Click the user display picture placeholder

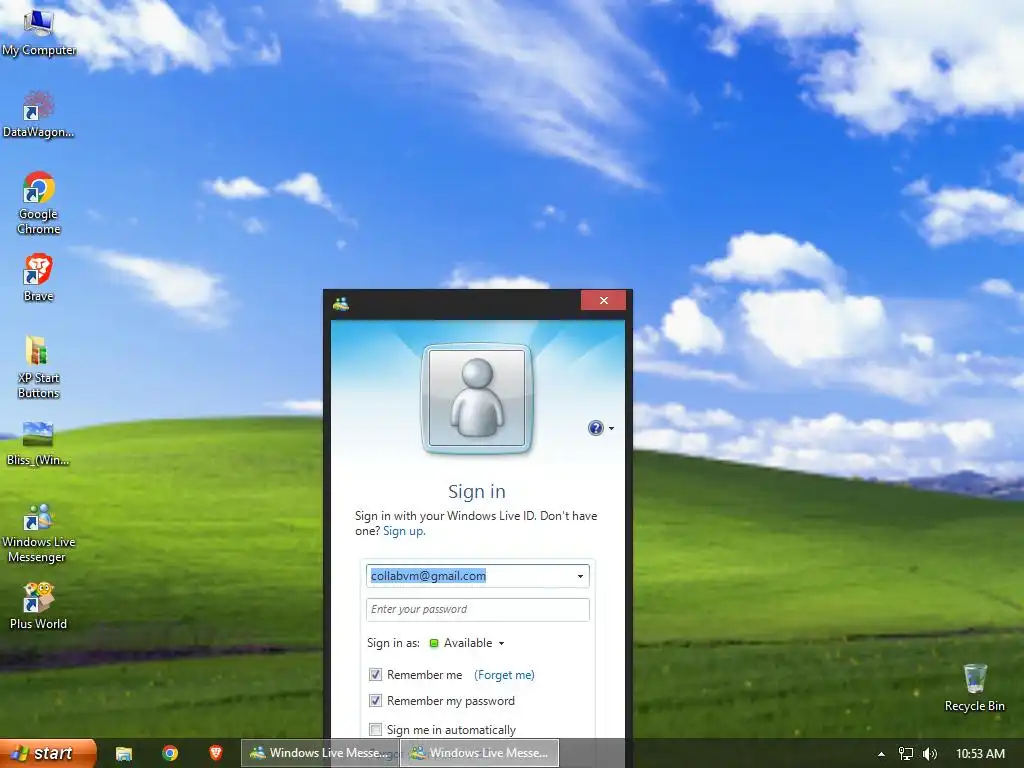click(x=477, y=398)
